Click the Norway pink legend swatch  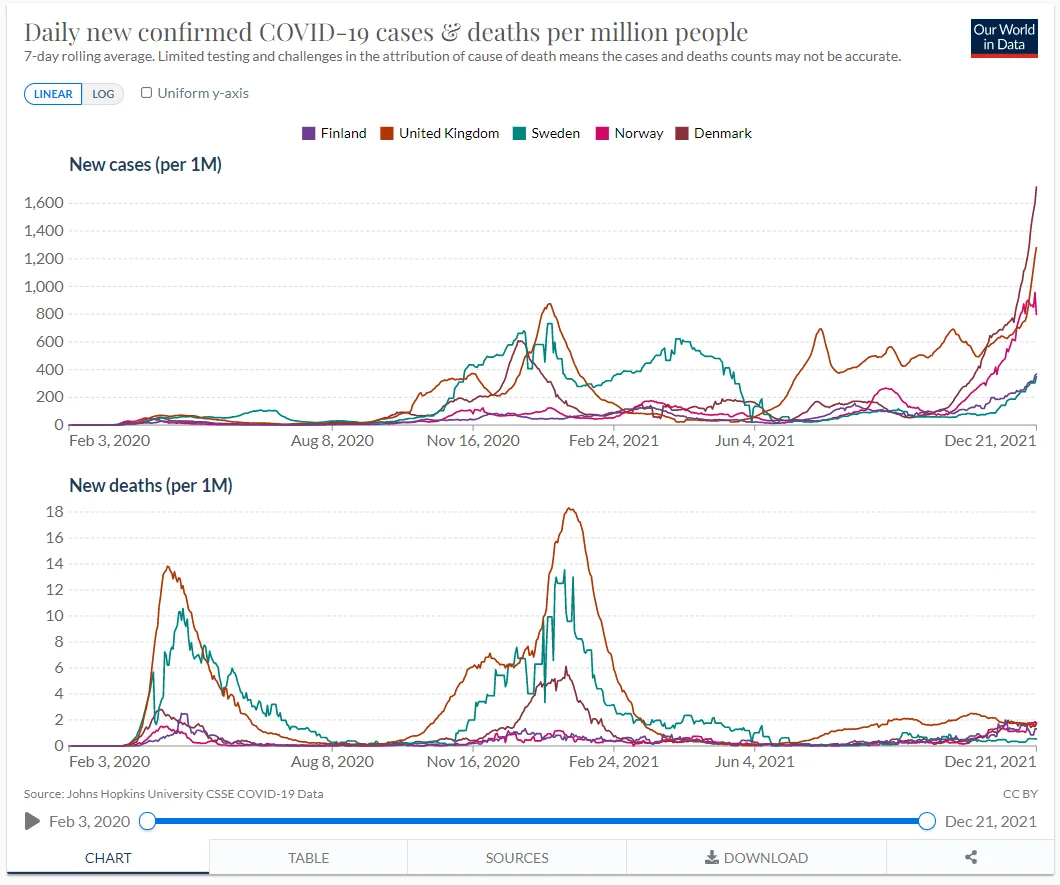tap(603, 133)
